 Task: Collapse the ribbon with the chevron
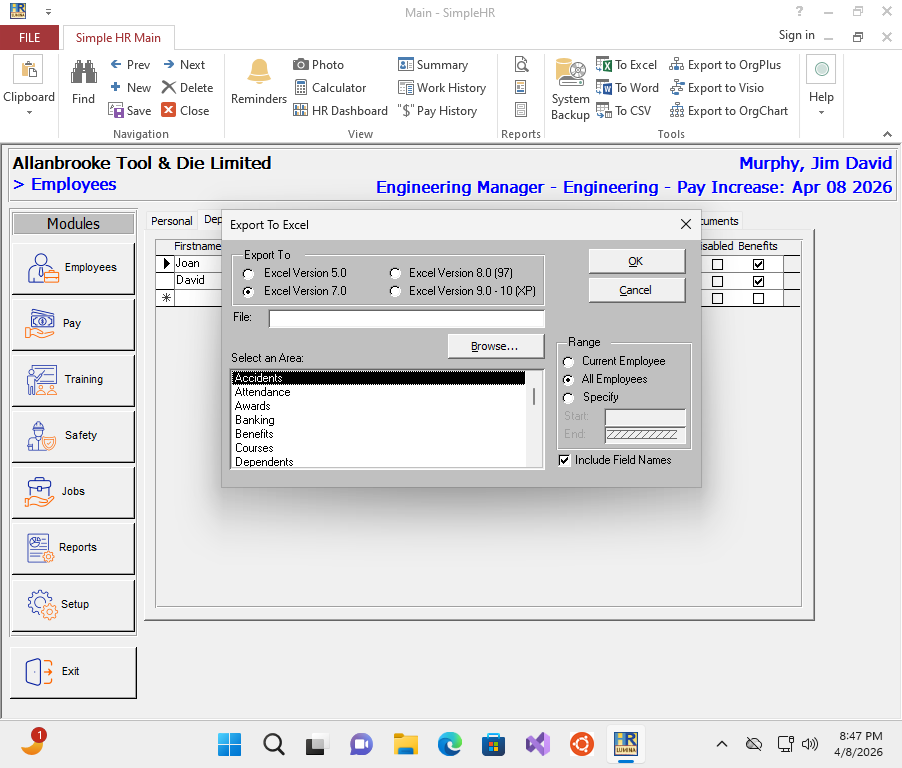coord(887,134)
